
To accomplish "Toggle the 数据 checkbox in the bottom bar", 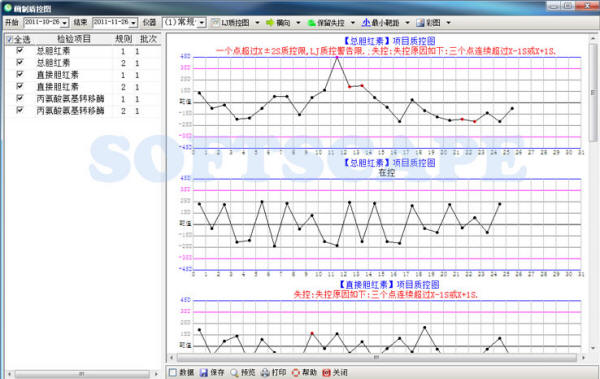I will click(173, 372).
